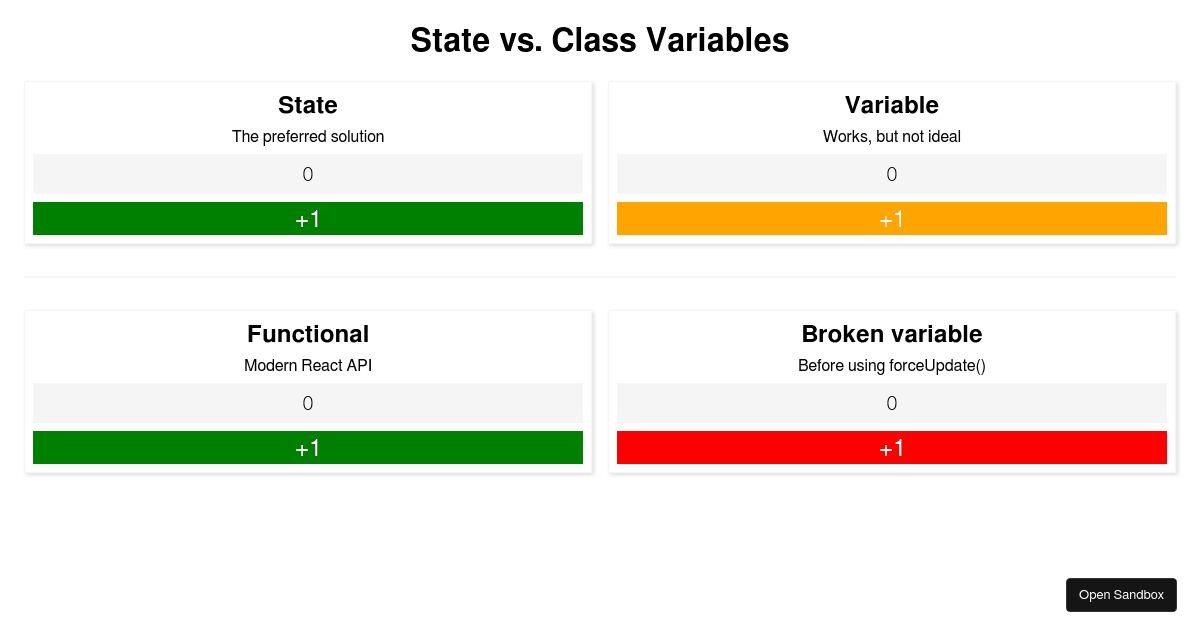Screen dimensions: 1200x630
Task: Select the State card heading
Action: pyautogui.click(x=308, y=105)
